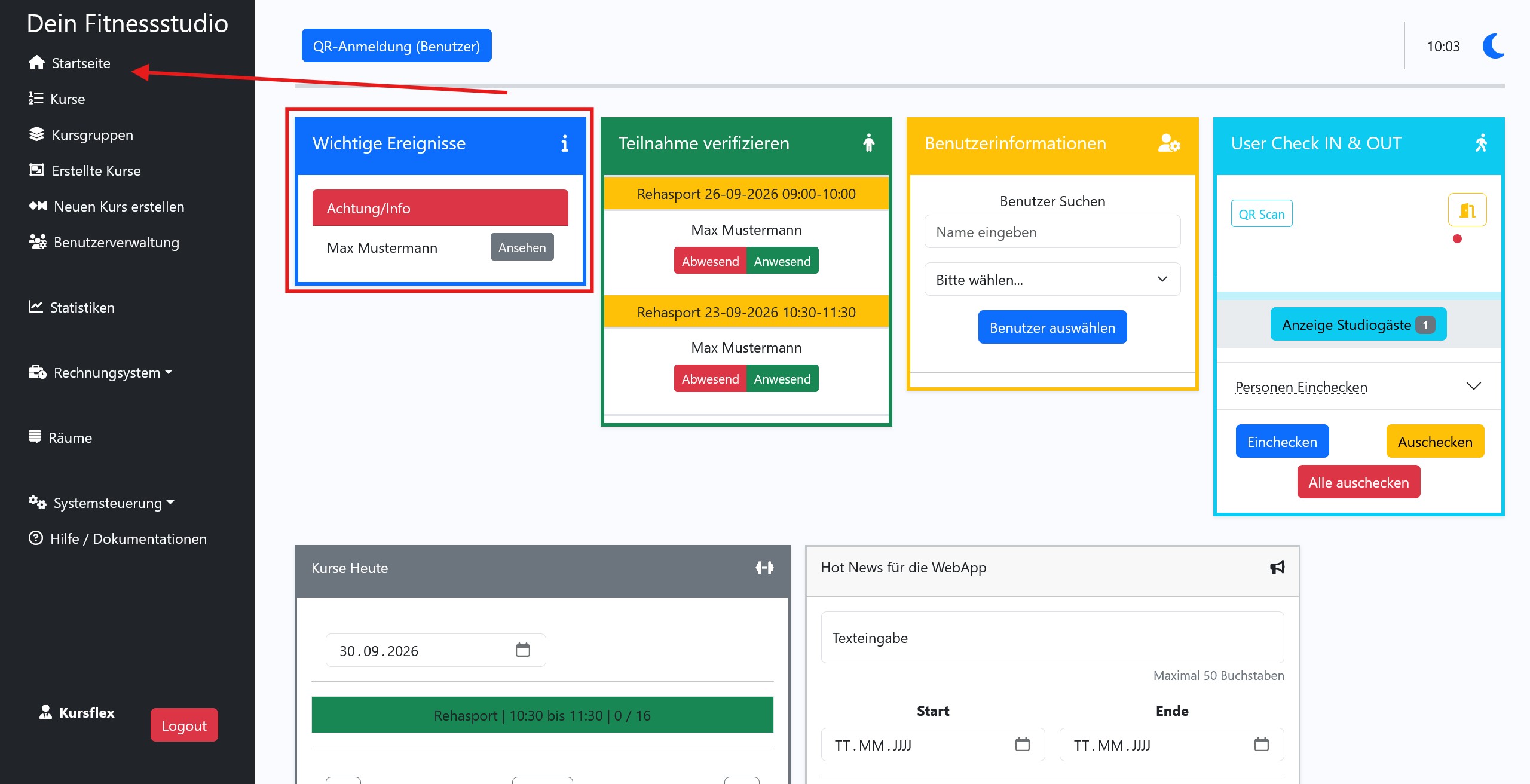Click the Einchecken button
The image size is (1530, 784).
(x=1282, y=441)
